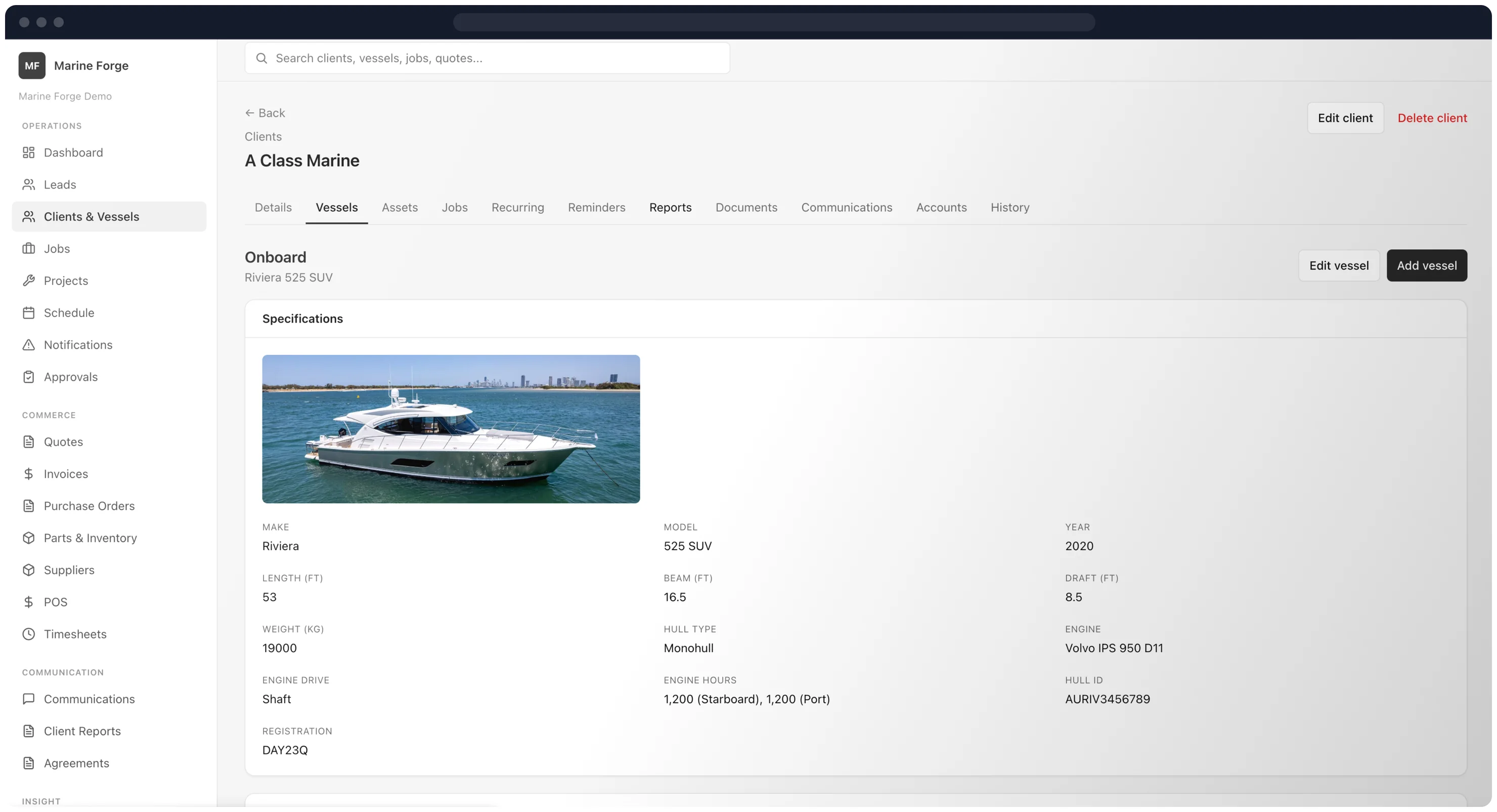1497x812 pixels.
Task: Click the browser address bar
Action: tap(773, 22)
